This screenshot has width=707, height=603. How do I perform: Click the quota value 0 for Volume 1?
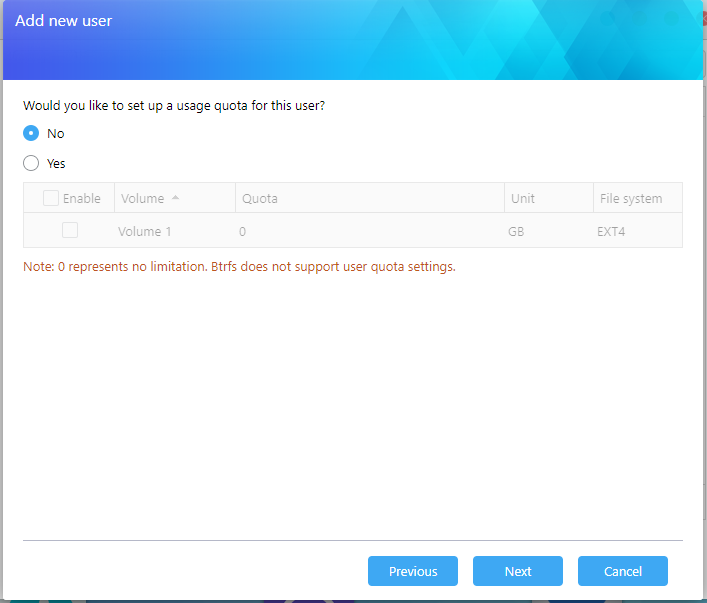click(243, 232)
